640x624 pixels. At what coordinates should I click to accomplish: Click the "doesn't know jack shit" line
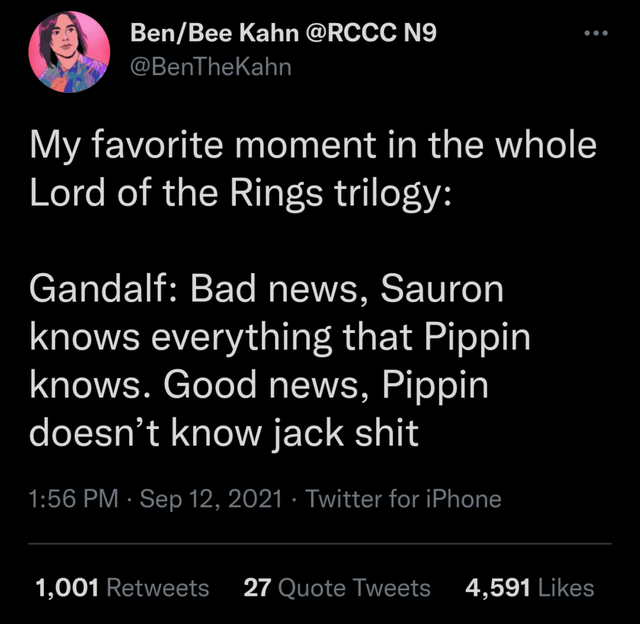coord(224,435)
